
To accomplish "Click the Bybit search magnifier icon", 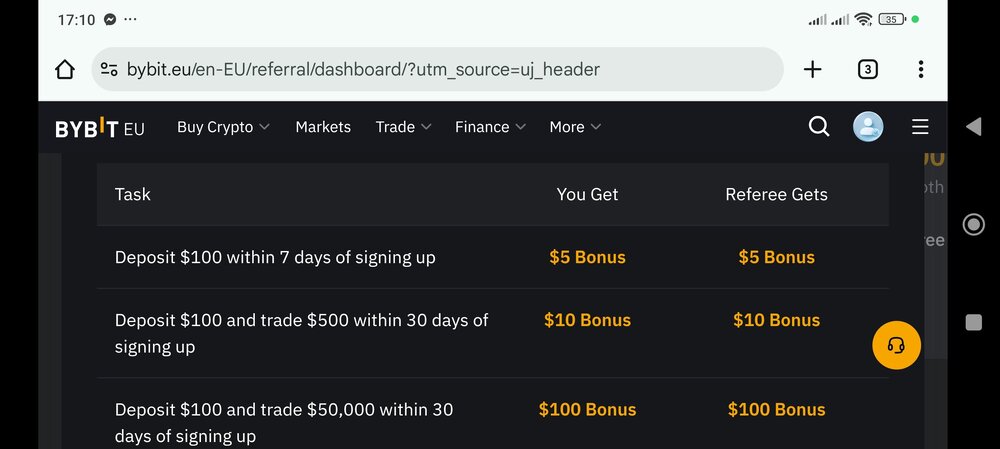I will pos(819,127).
